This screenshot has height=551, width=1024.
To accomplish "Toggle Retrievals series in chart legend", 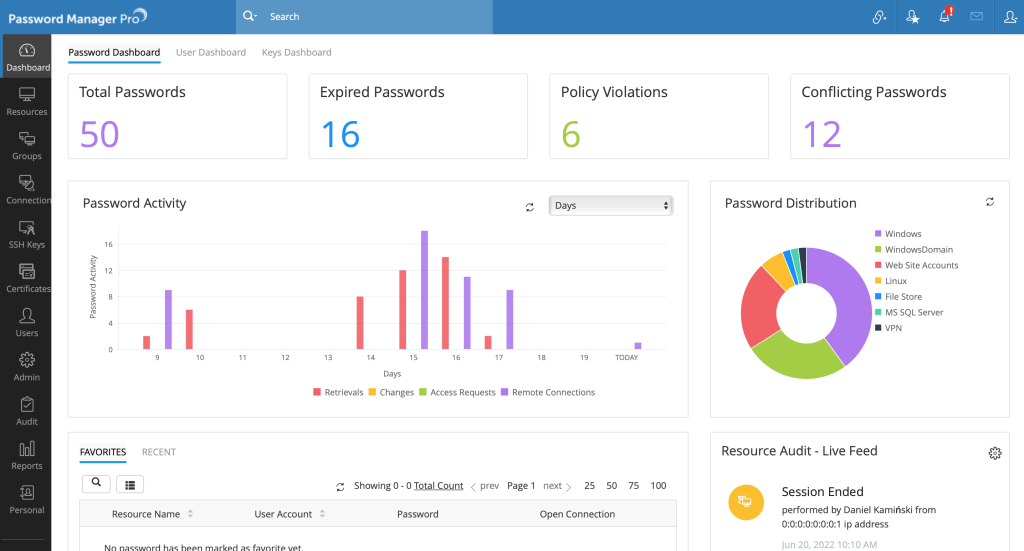I will pyautogui.click(x=338, y=392).
